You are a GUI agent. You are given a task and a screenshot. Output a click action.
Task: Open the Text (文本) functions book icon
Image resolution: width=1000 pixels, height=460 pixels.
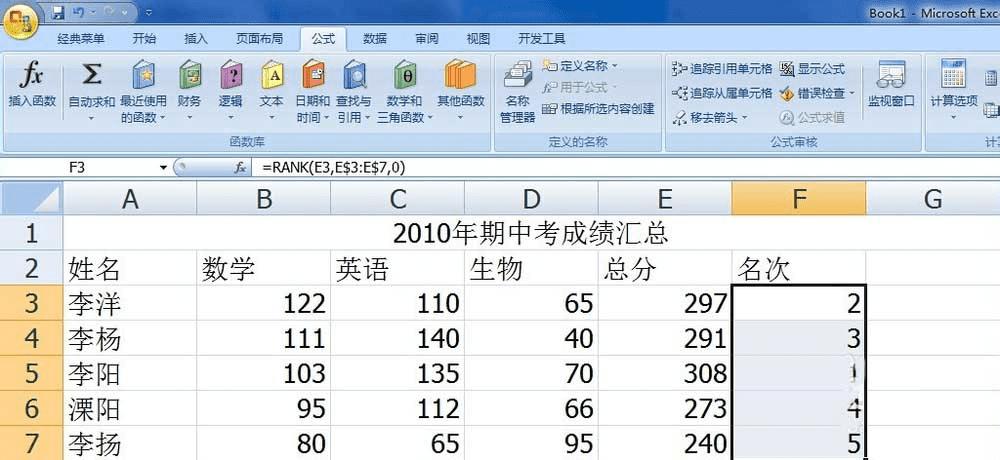[272, 75]
